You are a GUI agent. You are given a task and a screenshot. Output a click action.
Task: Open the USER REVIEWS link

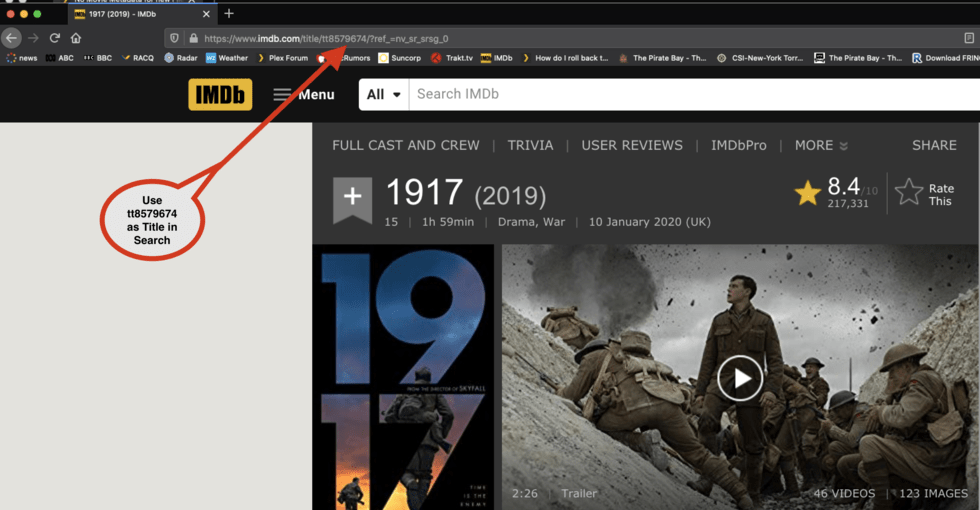[632, 145]
